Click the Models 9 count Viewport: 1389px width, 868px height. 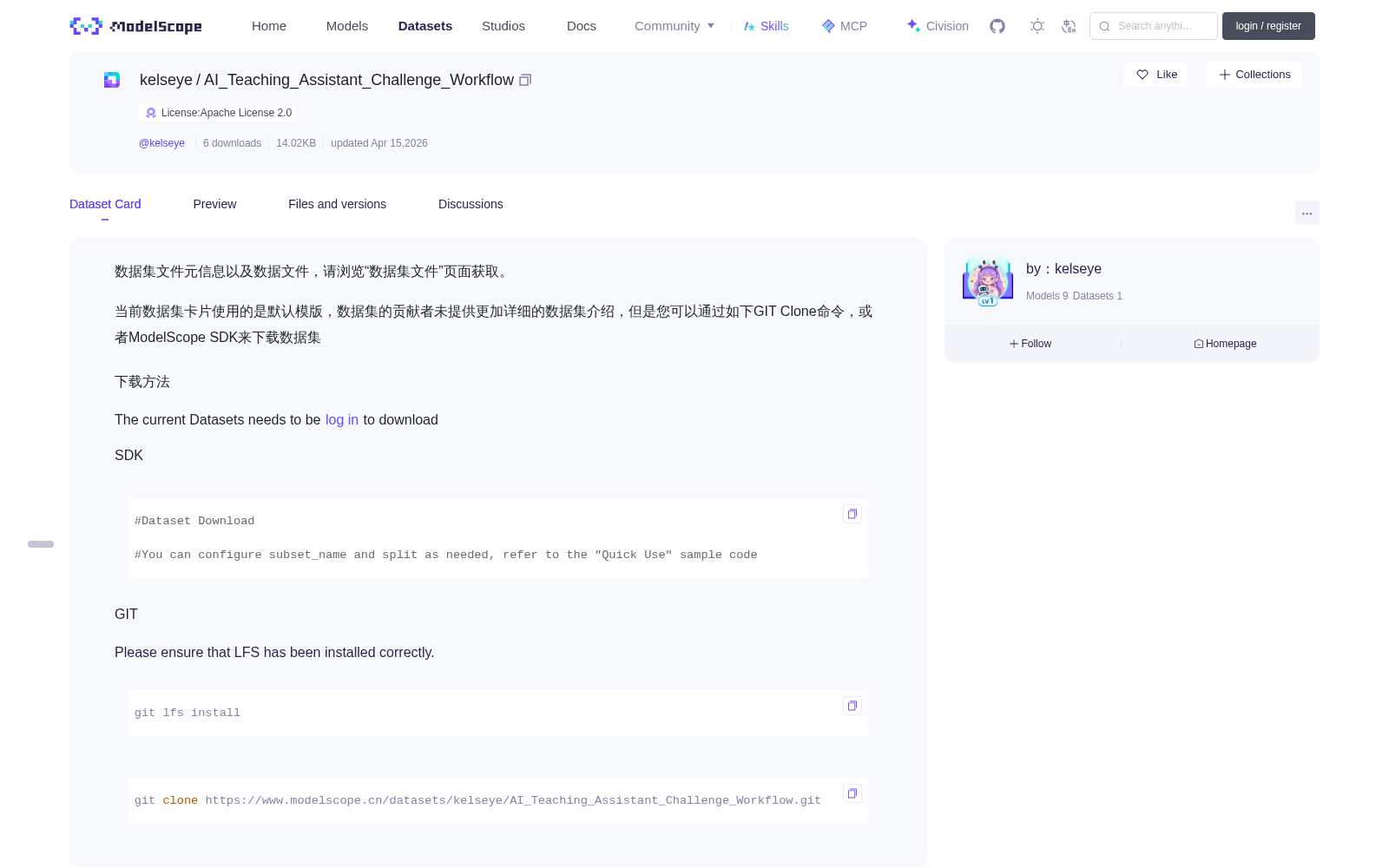(1047, 296)
